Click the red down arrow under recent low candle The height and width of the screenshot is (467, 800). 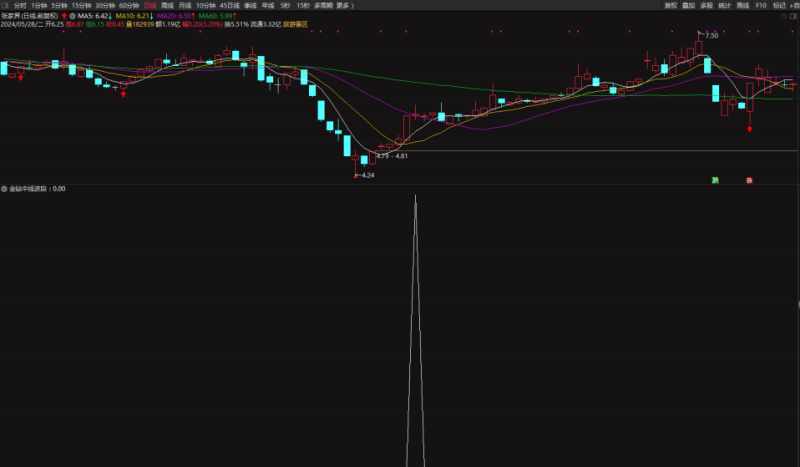point(750,128)
